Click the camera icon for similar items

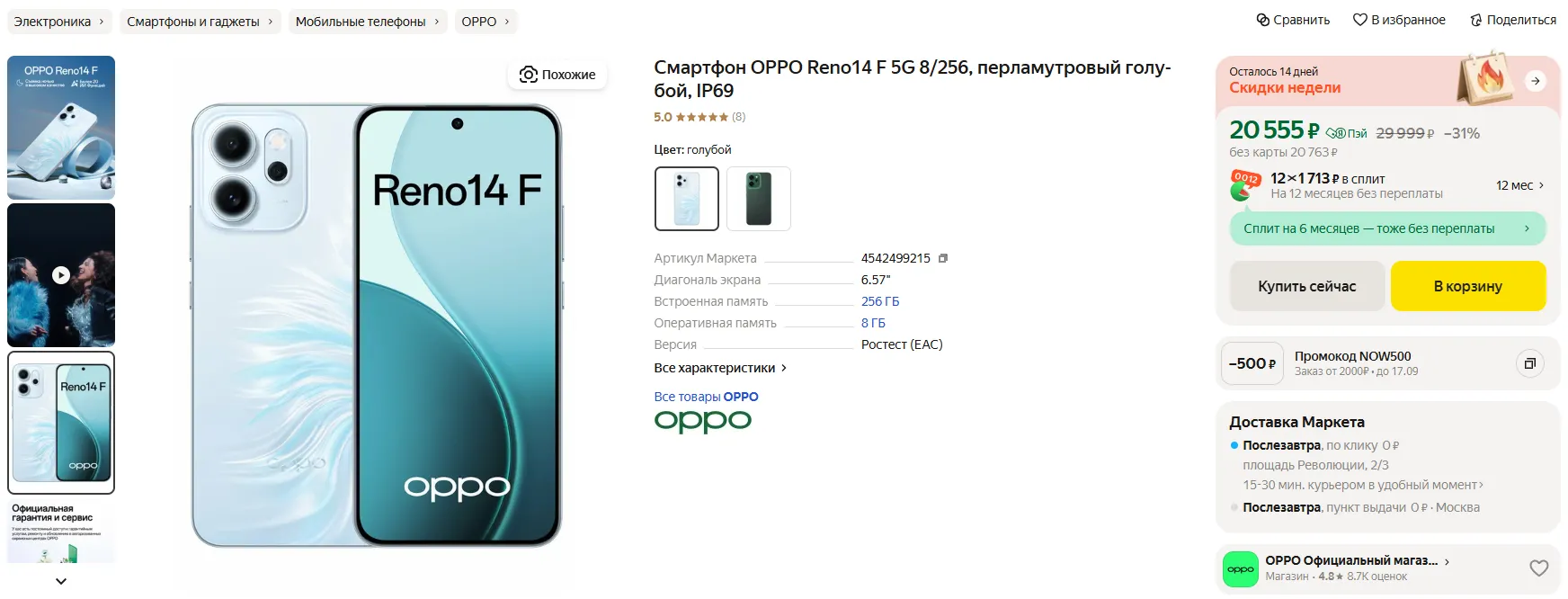(x=529, y=75)
